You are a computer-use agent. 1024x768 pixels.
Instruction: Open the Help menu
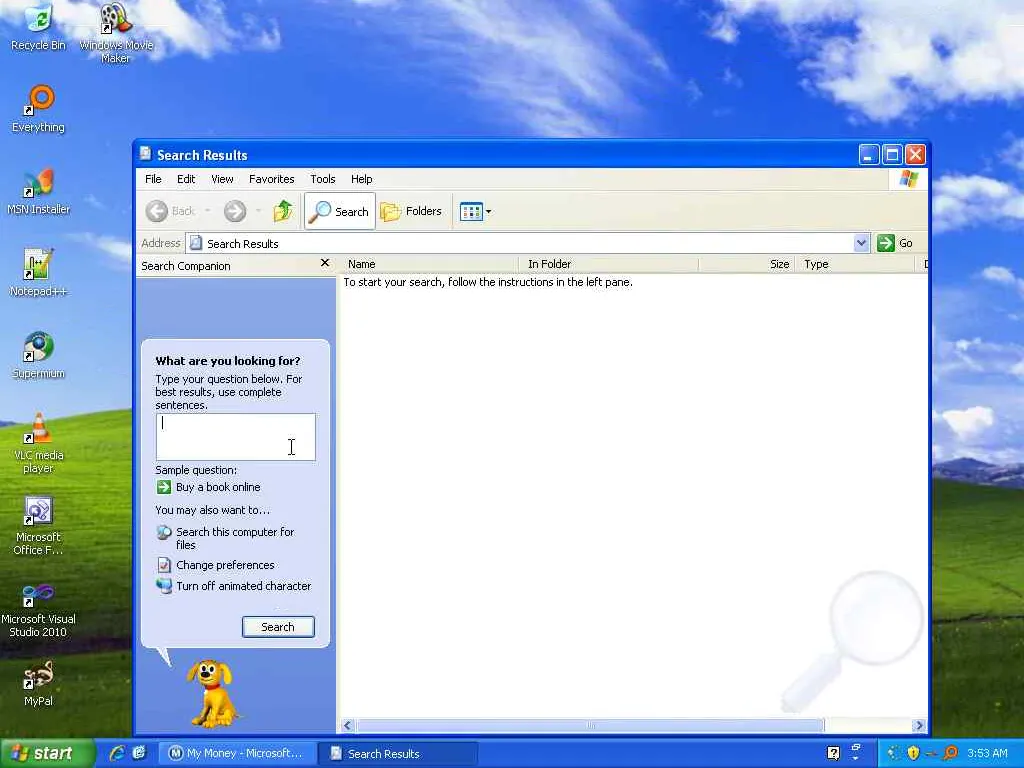click(361, 179)
